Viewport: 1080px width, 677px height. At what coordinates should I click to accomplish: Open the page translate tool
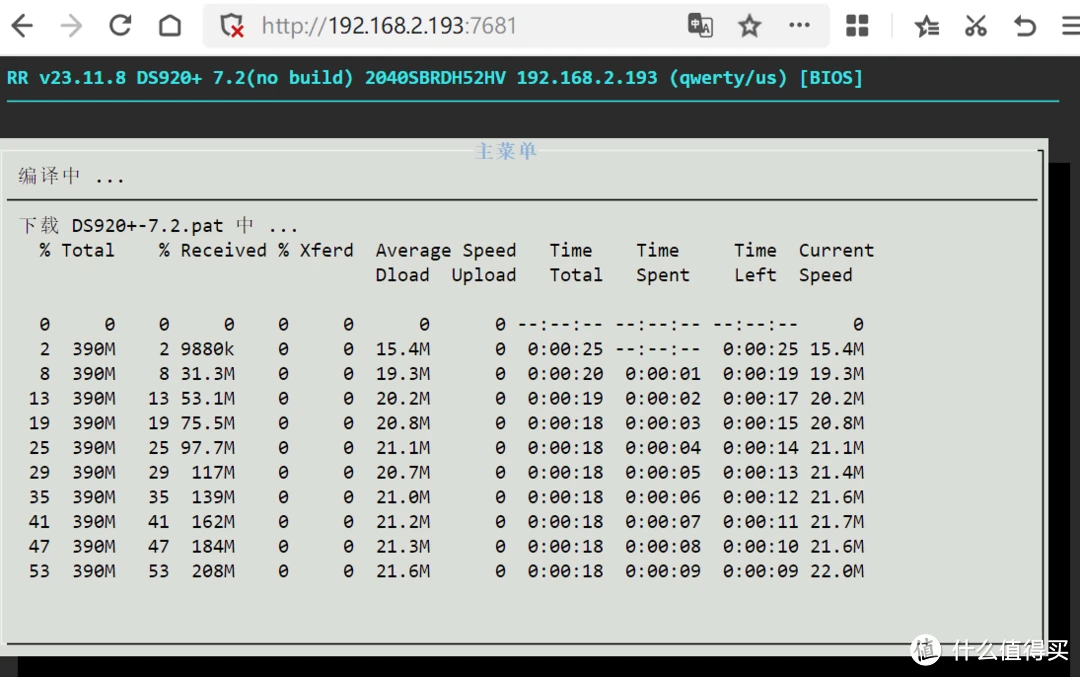tap(700, 25)
